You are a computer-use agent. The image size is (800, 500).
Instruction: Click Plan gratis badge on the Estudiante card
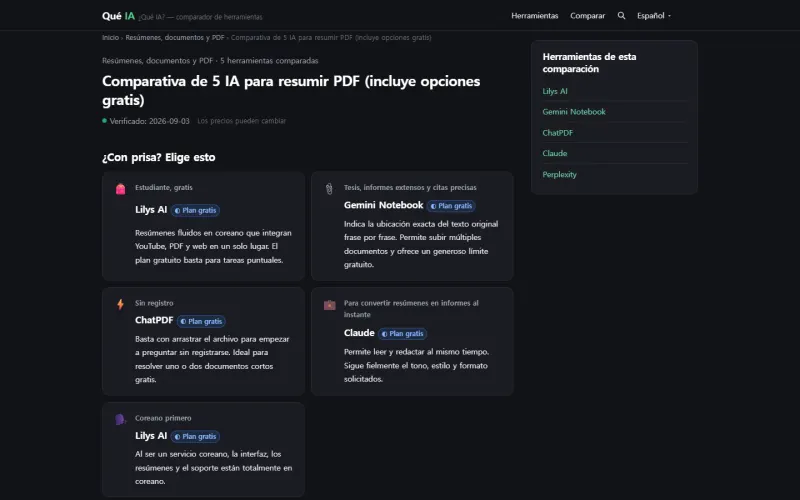click(x=195, y=210)
